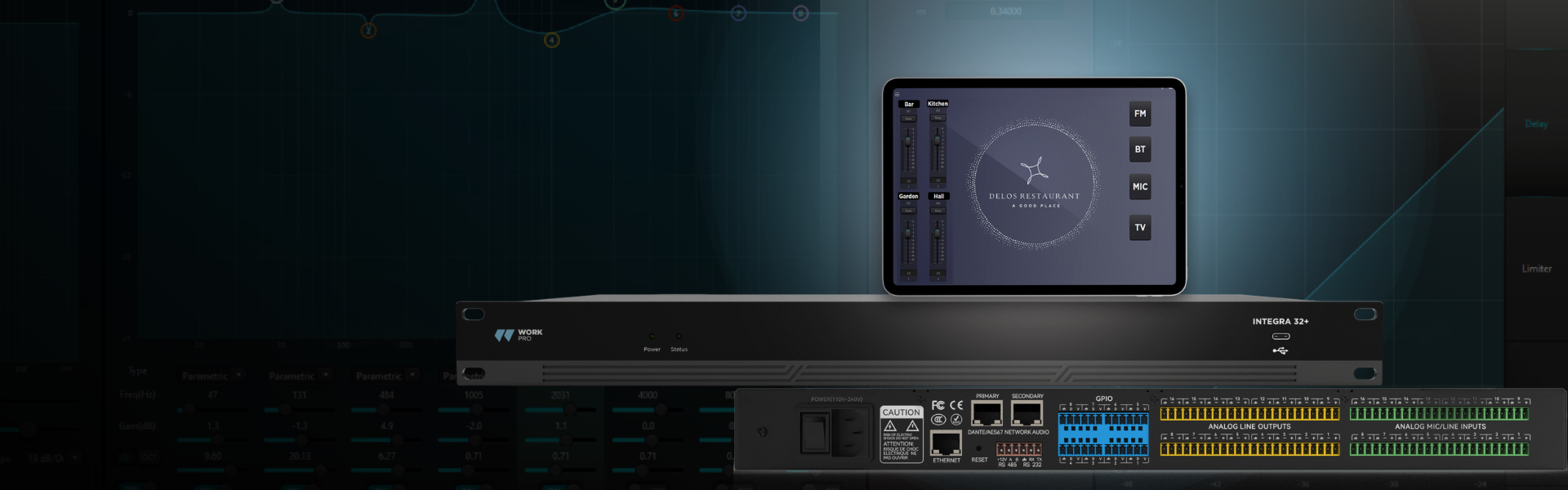Viewport: 1568px width, 490px height.
Task: Tap the MIC source button
Action: 1140,187
